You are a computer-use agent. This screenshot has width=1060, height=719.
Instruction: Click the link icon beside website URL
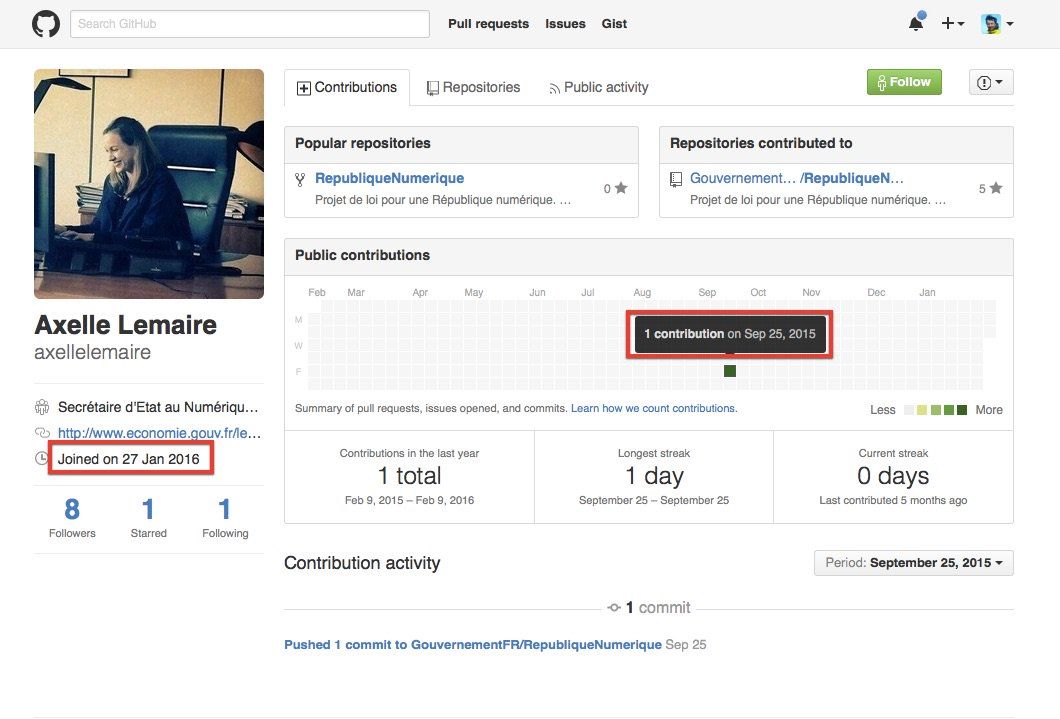pyautogui.click(x=42, y=433)
